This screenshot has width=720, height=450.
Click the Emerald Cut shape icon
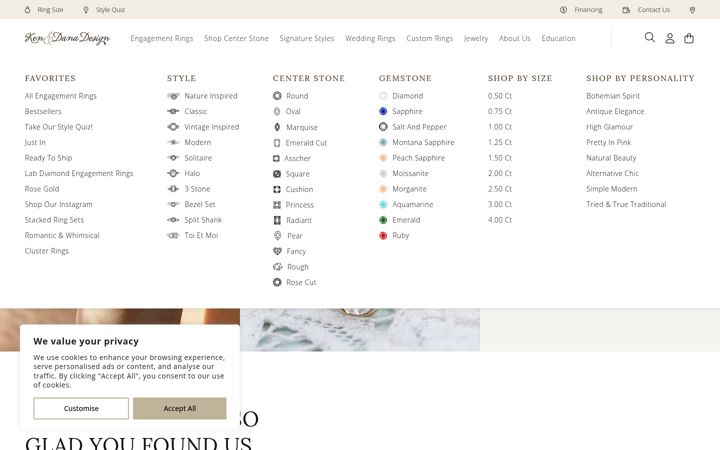point(277,143)
